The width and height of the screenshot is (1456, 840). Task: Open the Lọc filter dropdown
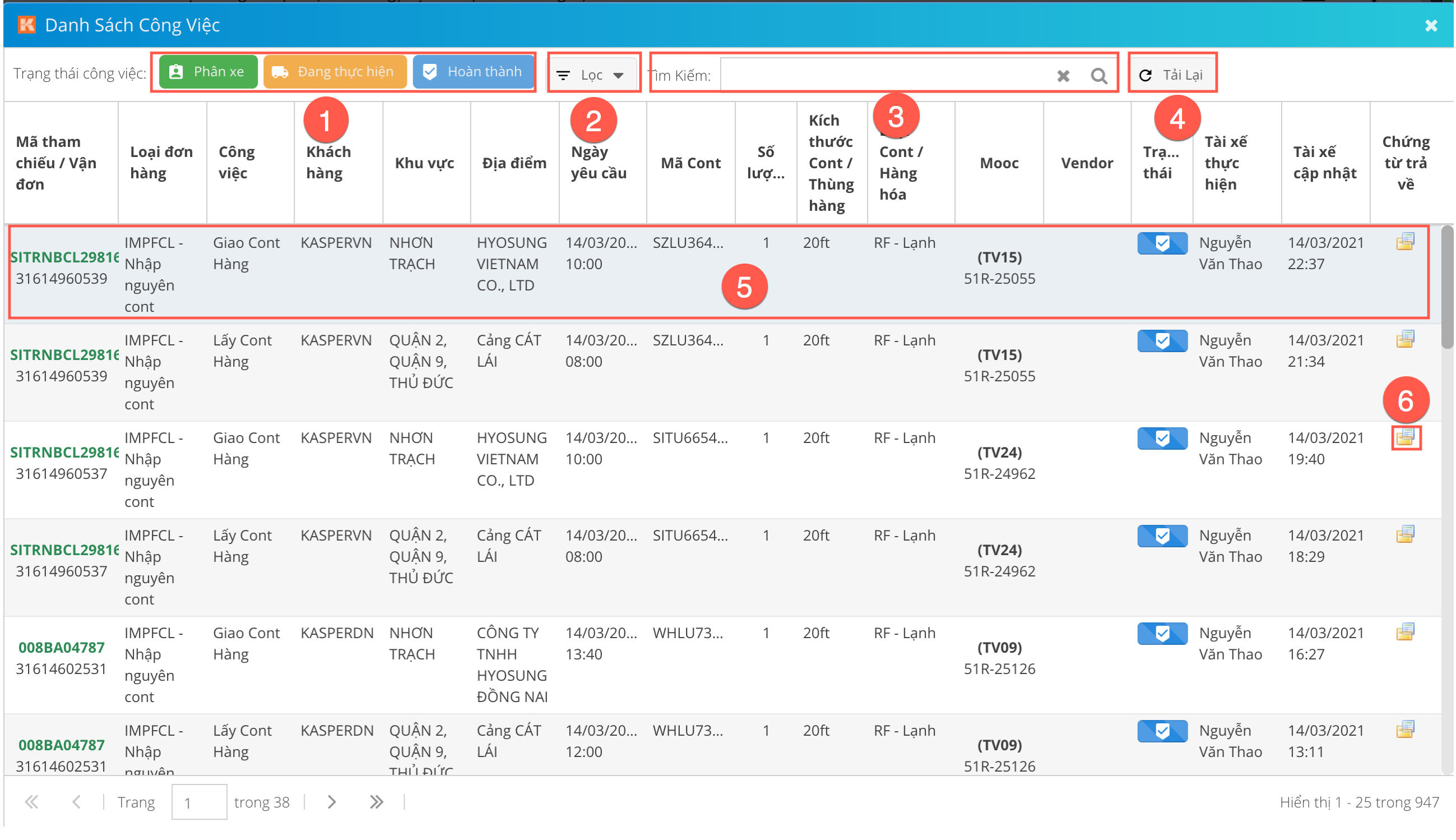point(592,75)
